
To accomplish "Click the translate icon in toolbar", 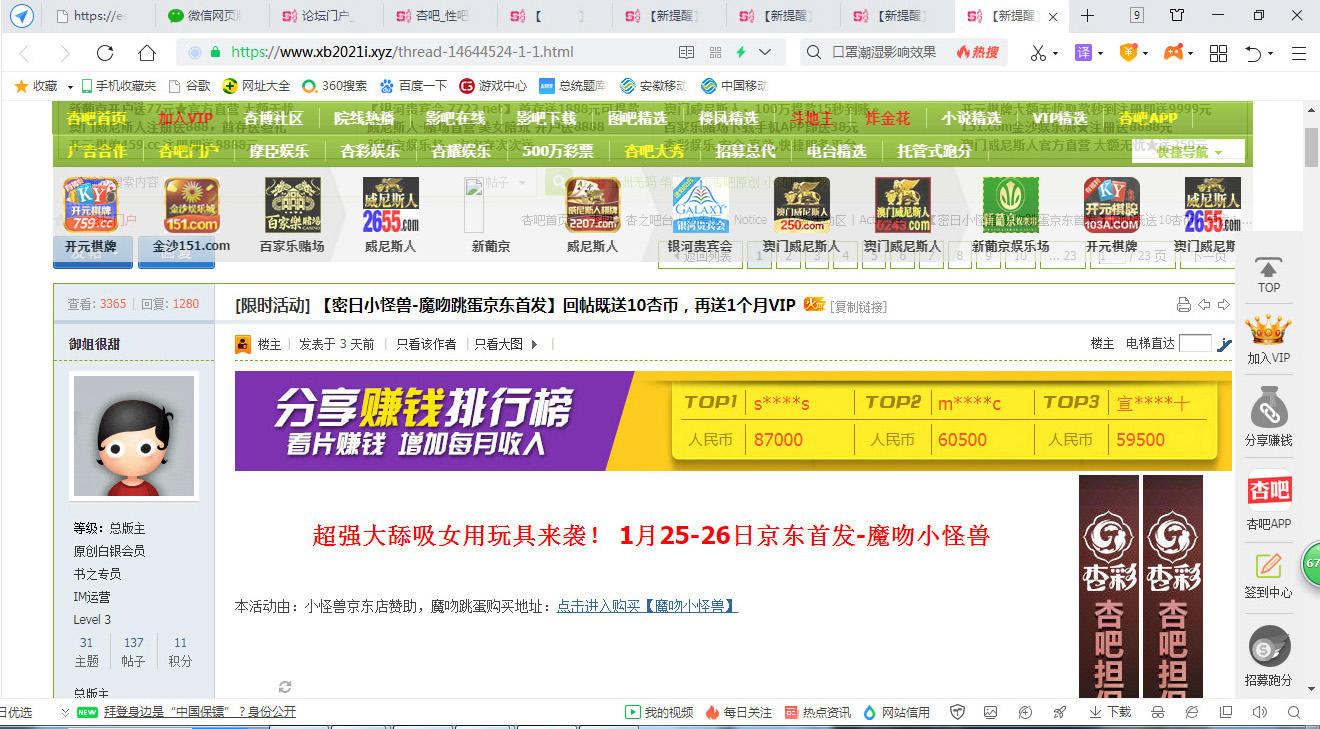I will point(1083,53).
